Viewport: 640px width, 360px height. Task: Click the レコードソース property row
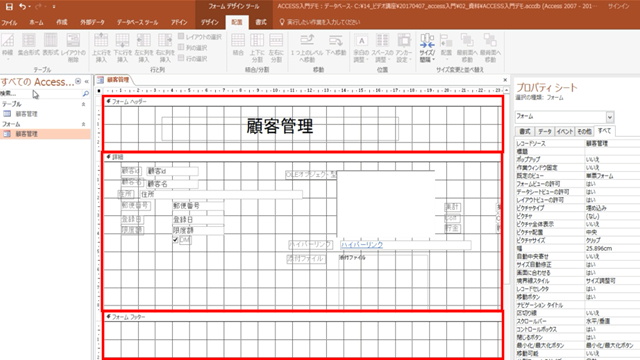tap(577, 144)
